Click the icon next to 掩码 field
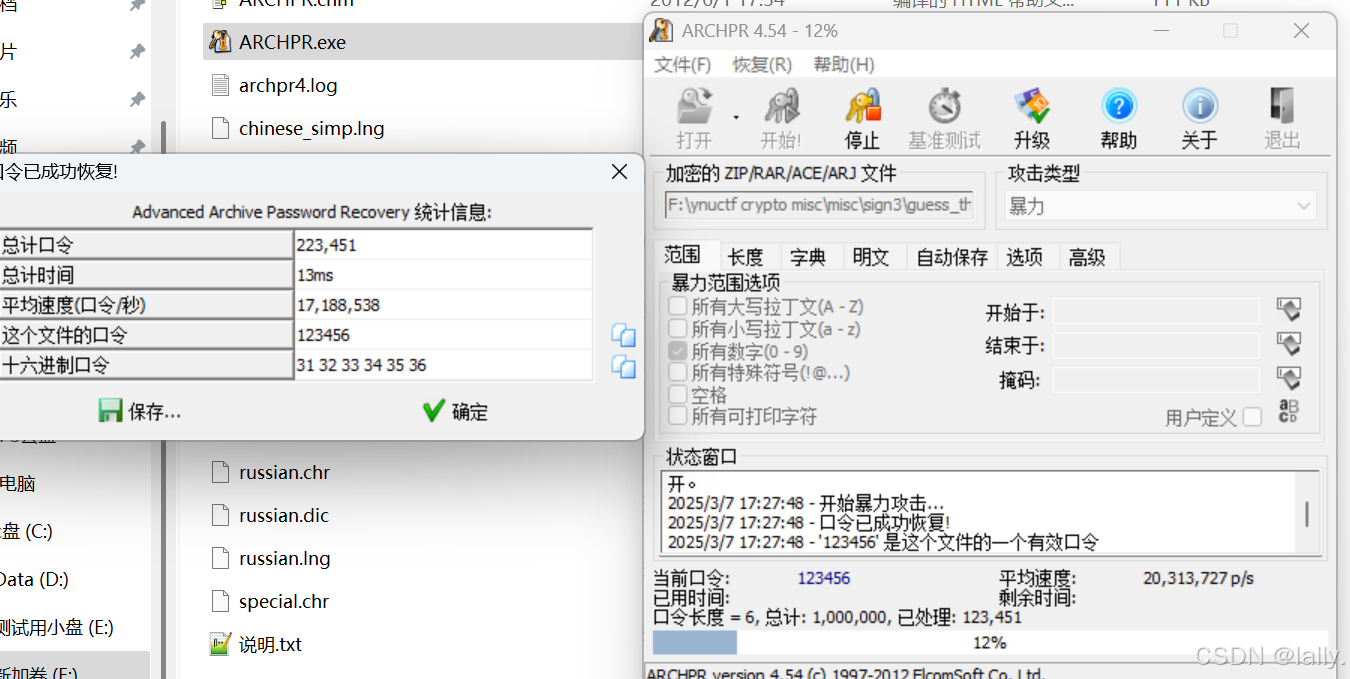Viewport: 1350px width, 679px height. pos(1289,378)
